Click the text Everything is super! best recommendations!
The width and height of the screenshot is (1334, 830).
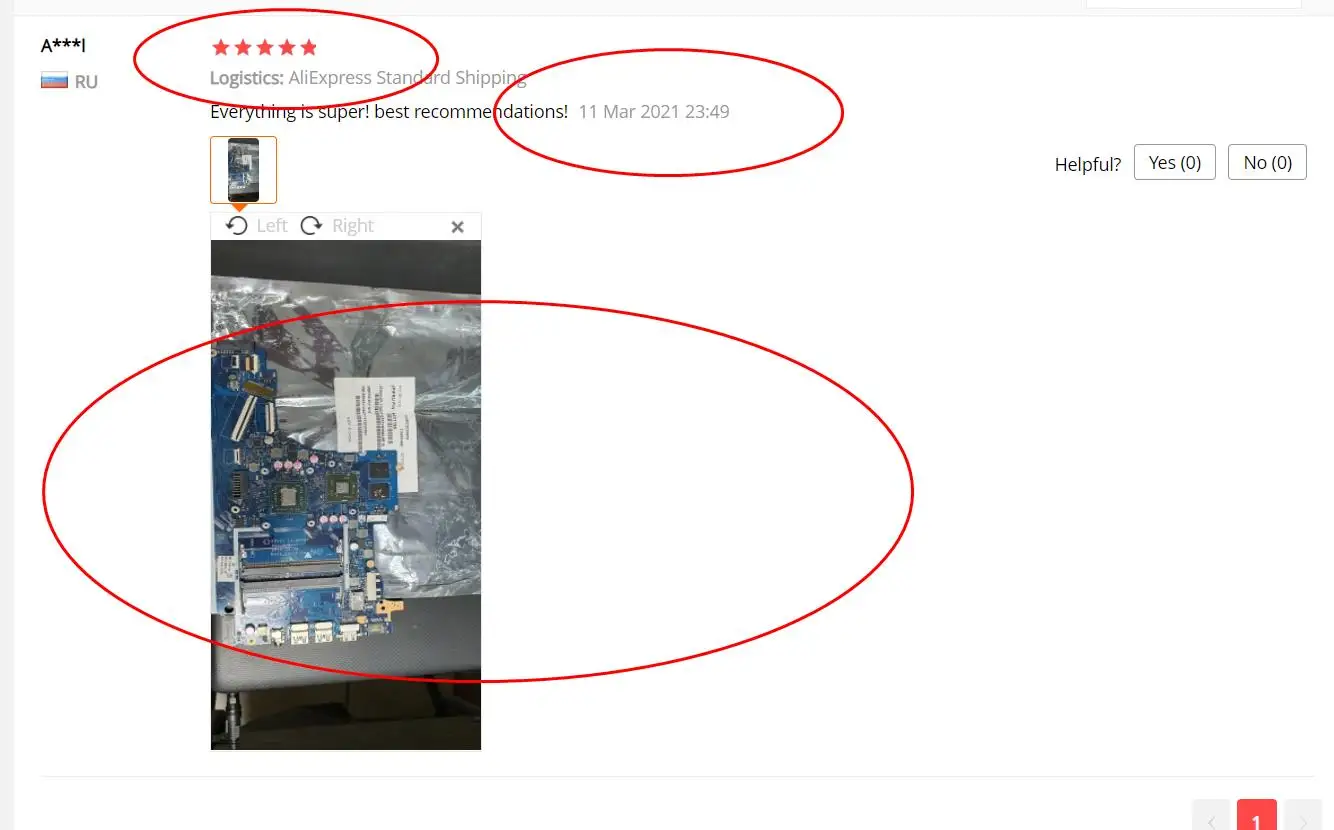click(389, 111)
